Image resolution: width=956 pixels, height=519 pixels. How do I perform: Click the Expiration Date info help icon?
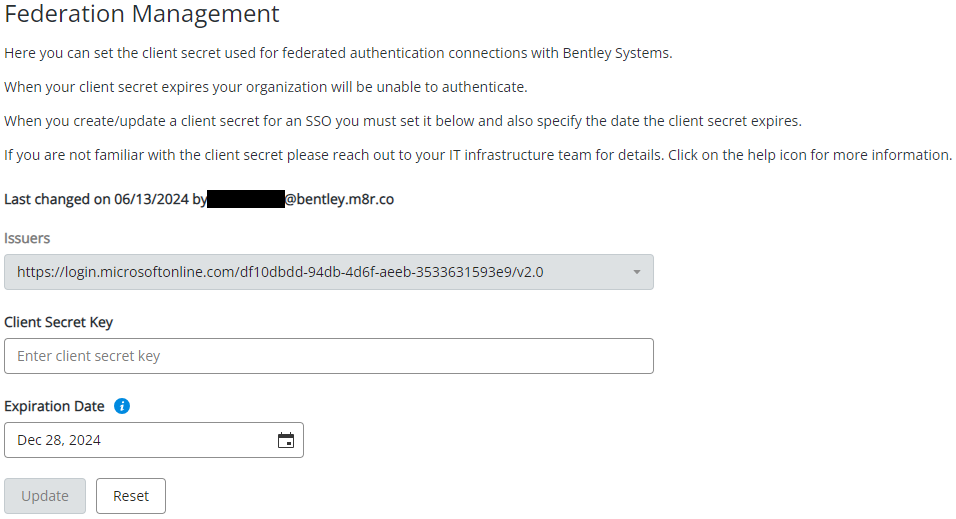pyautogui.click(x=122, y=406)
